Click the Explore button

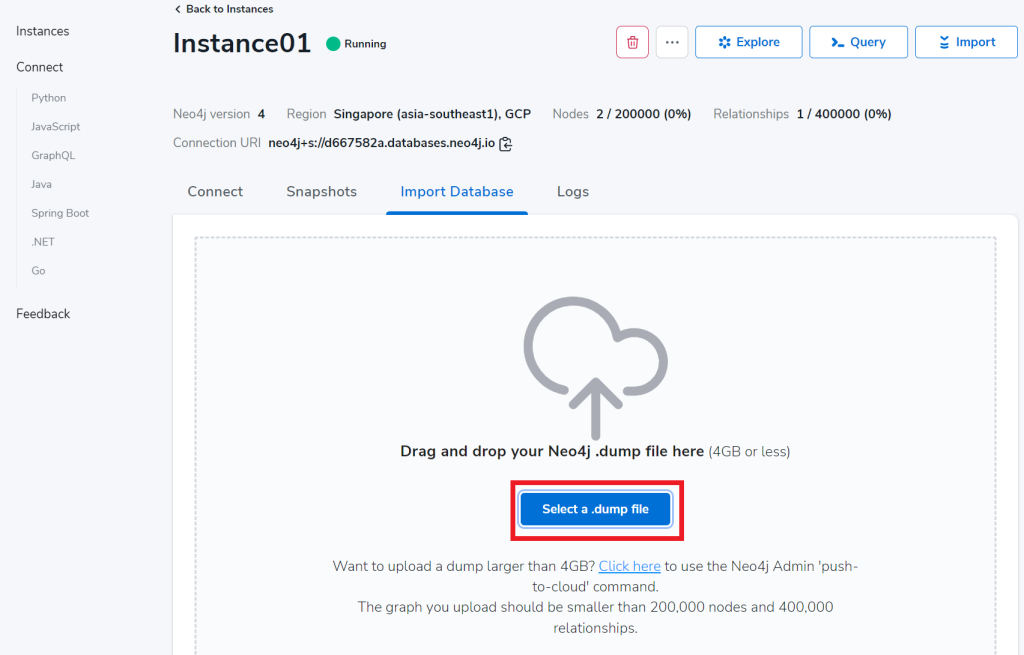(x=749, y=42)
